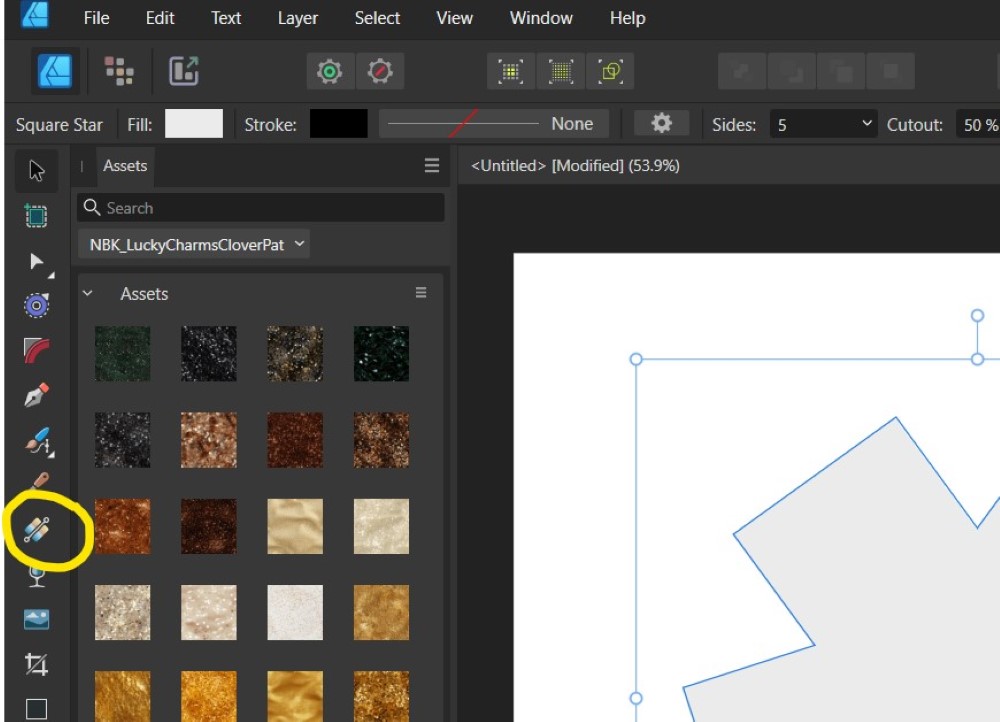The image size is (1000, 722).
Task: Switch to the Export persona
Action: 184,71
